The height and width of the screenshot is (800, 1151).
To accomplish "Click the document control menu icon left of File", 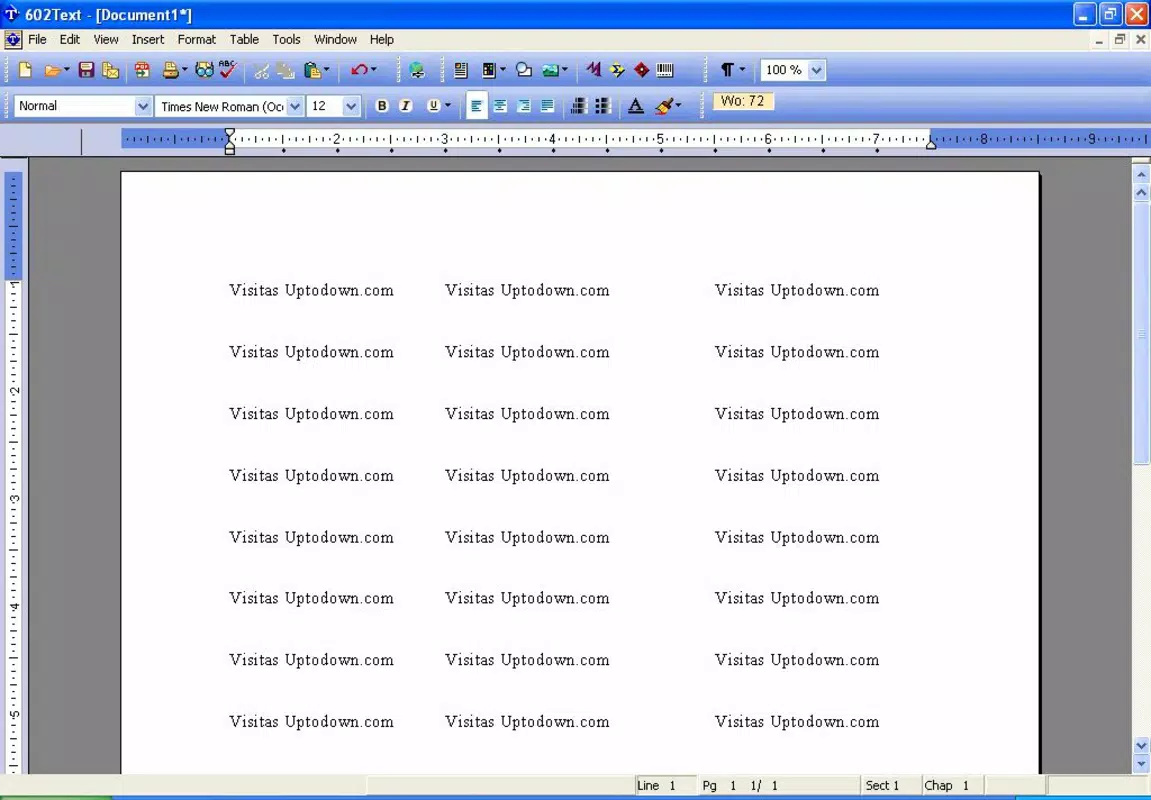I will tap(12, 40).
